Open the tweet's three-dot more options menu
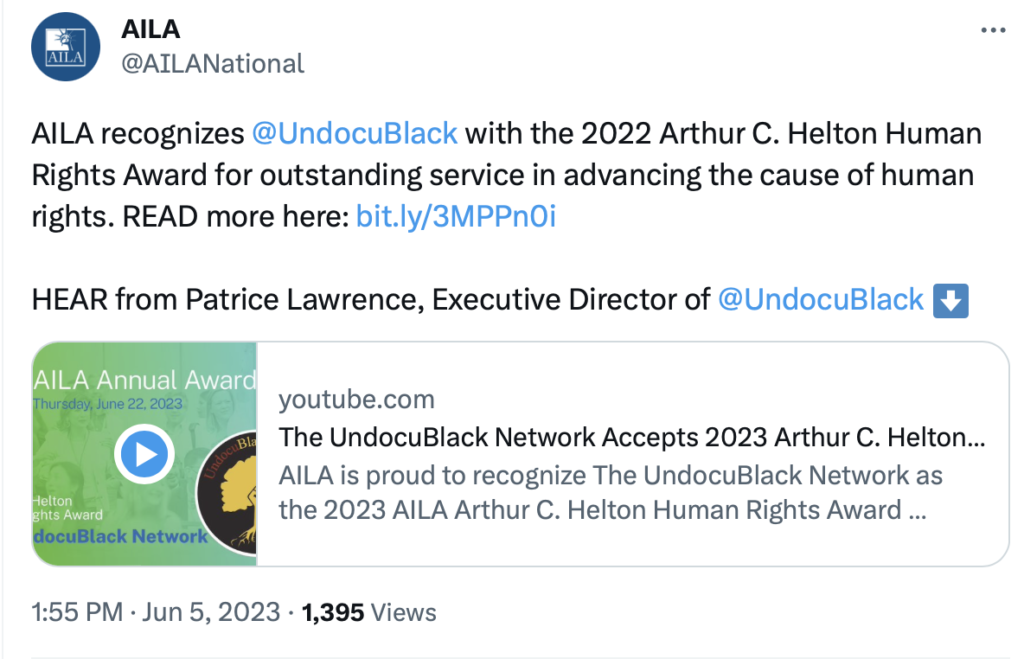The height and width of the screenshot is (659, 1024). (992, 30)
